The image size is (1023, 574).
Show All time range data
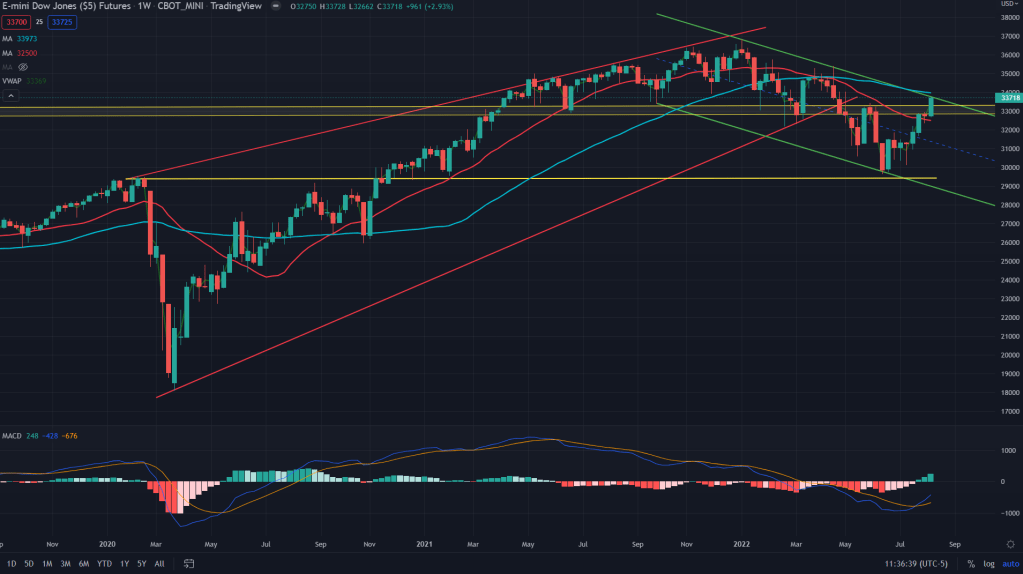click(x=160, y=564)
